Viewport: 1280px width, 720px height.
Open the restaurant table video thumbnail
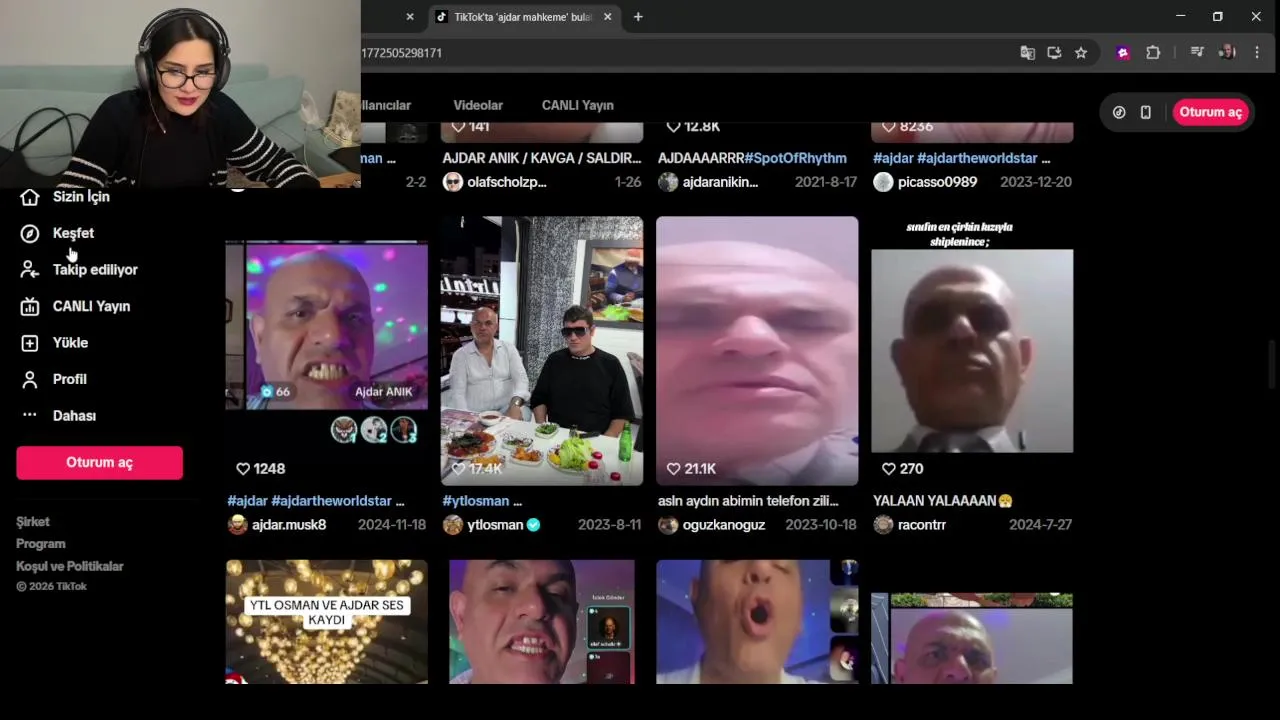[542, 351]
